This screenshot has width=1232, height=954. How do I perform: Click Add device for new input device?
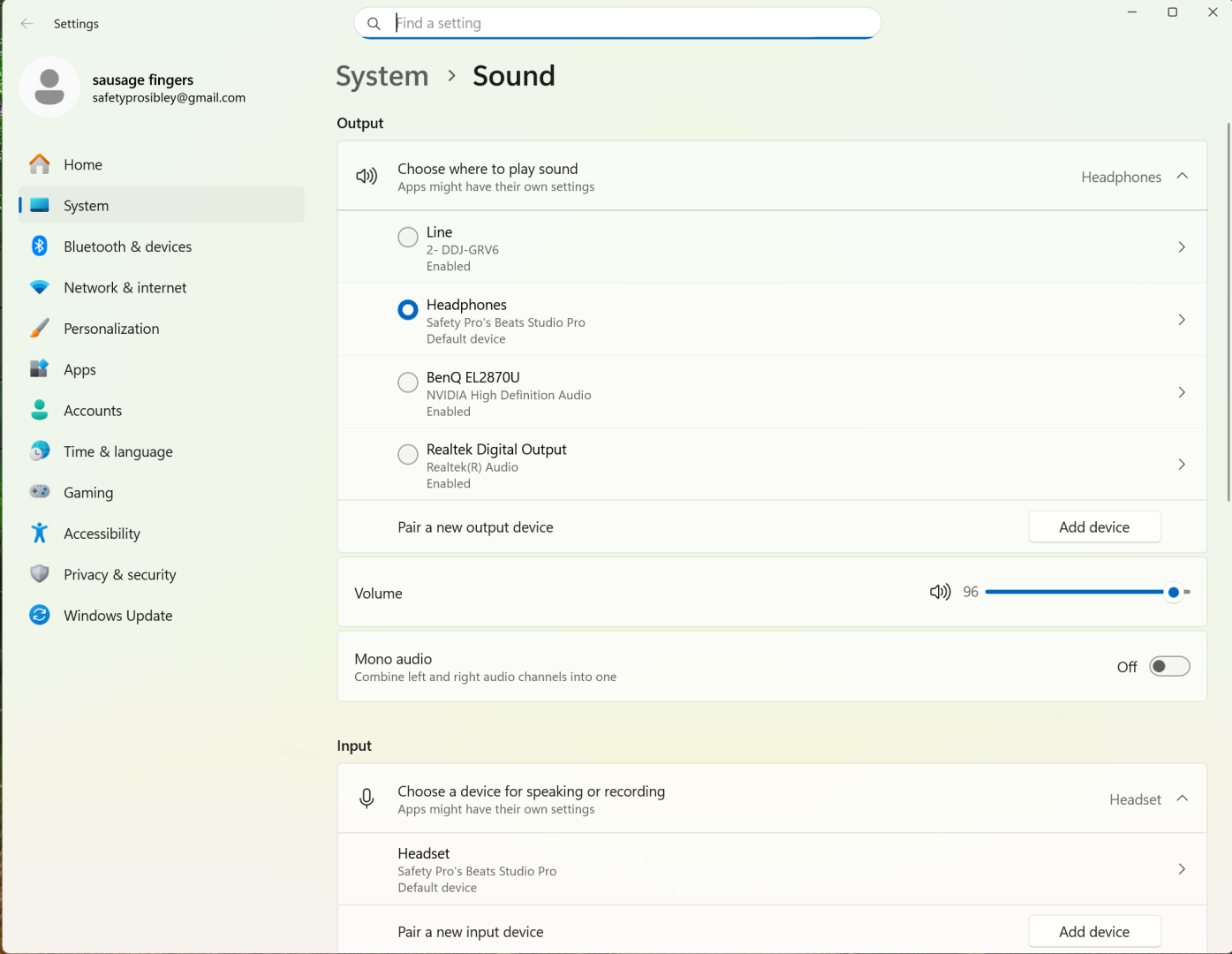click(1094, 932)
